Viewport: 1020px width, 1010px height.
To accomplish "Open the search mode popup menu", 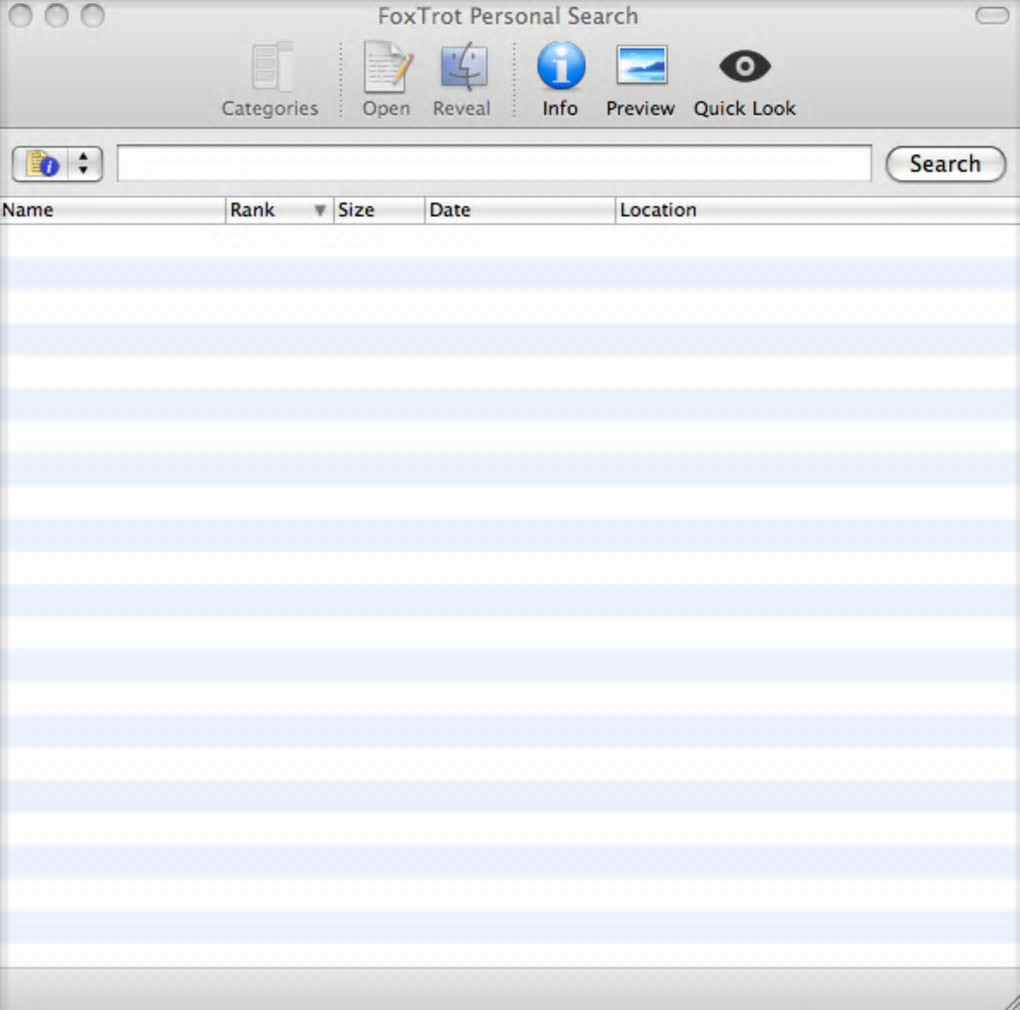I will pos(57,164).
